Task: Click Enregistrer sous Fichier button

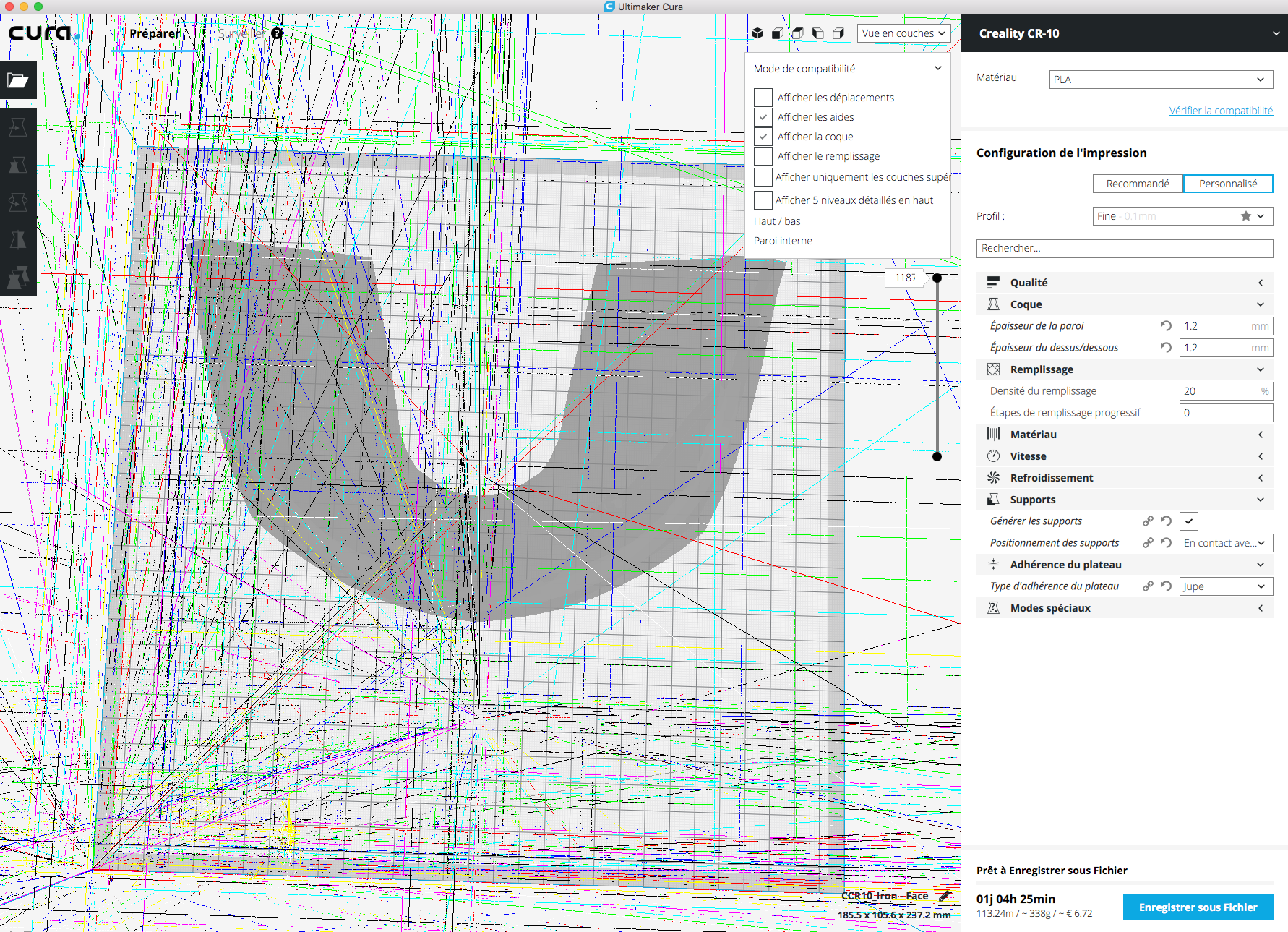Action: [1198, 907]
